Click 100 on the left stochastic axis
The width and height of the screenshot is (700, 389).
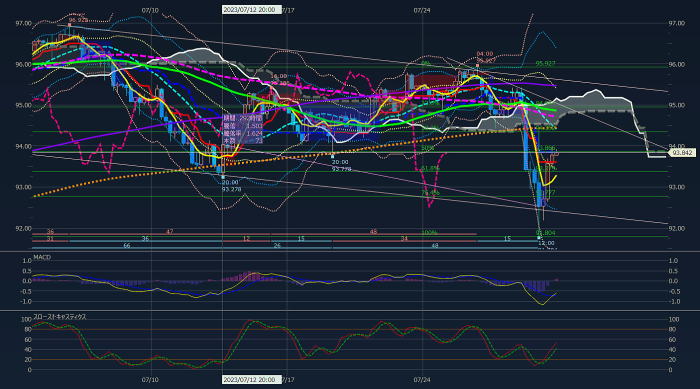(26, 320)
